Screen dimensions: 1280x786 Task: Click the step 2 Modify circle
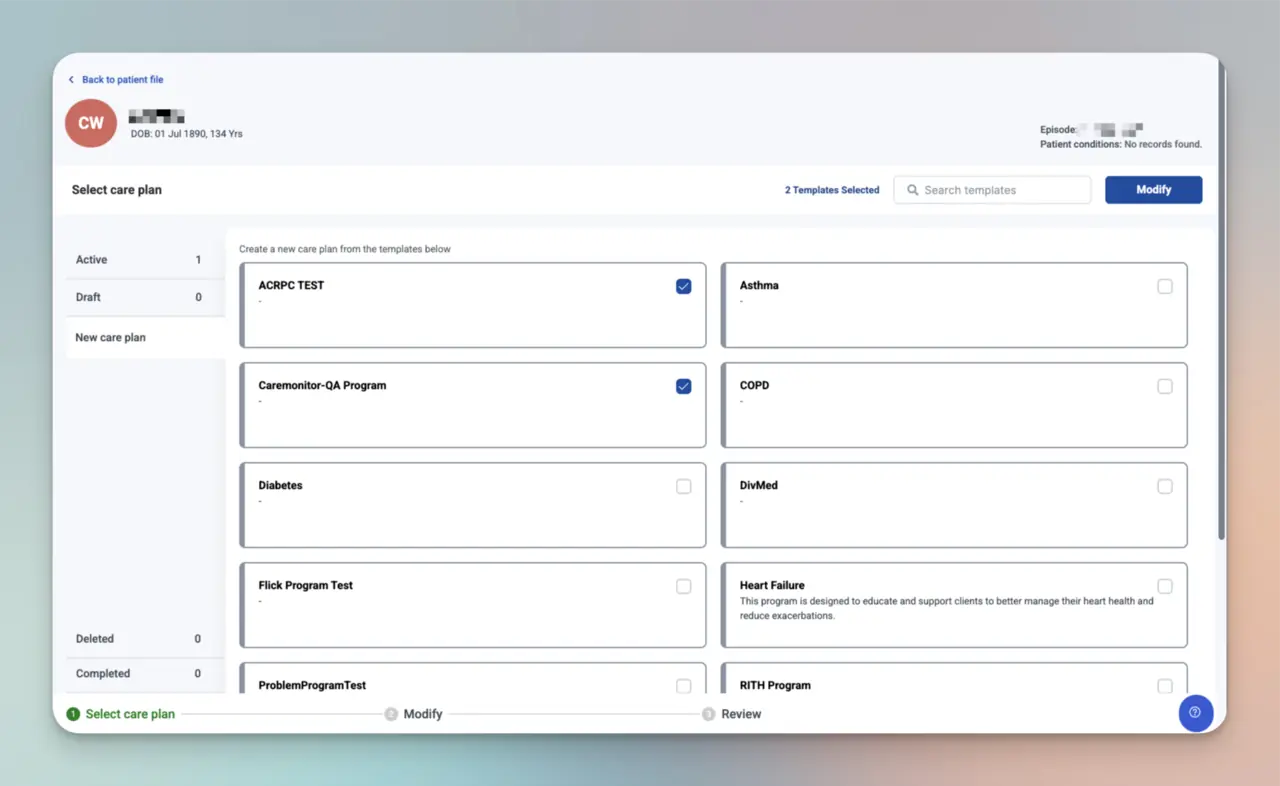click(391, 714)
